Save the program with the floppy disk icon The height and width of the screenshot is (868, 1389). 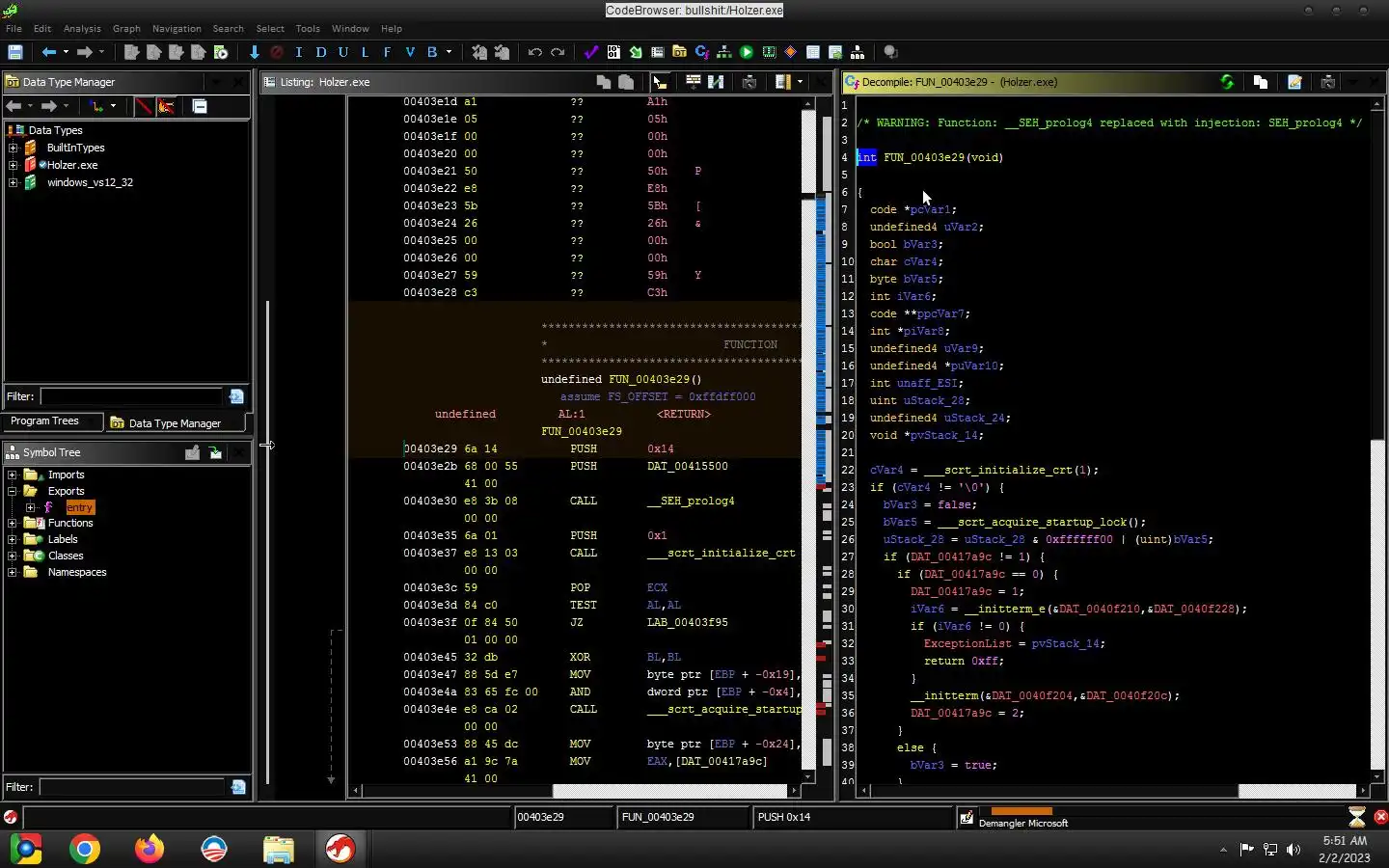14,52
